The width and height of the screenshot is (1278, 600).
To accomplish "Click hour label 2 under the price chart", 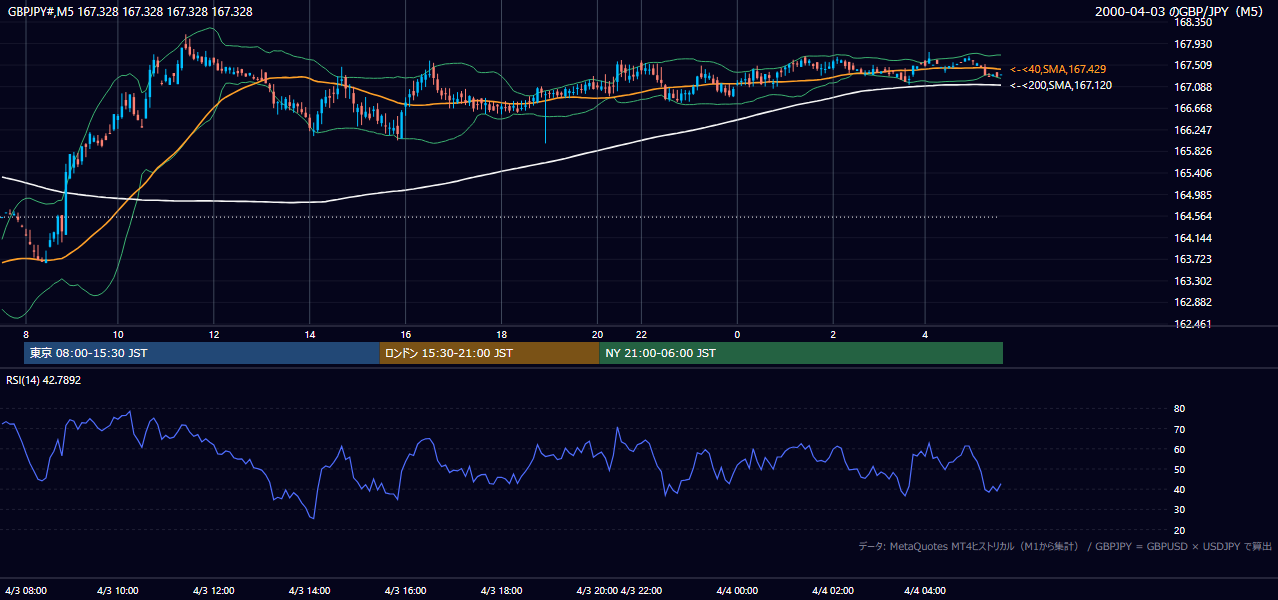I will tap(833, 334).
